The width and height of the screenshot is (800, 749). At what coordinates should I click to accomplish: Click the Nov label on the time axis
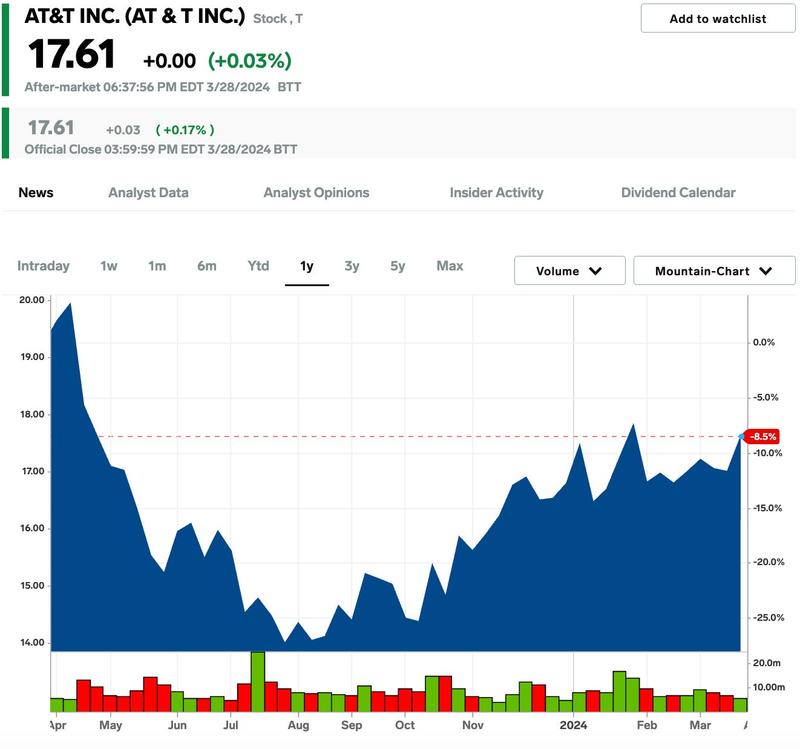(x=473, y=725)
